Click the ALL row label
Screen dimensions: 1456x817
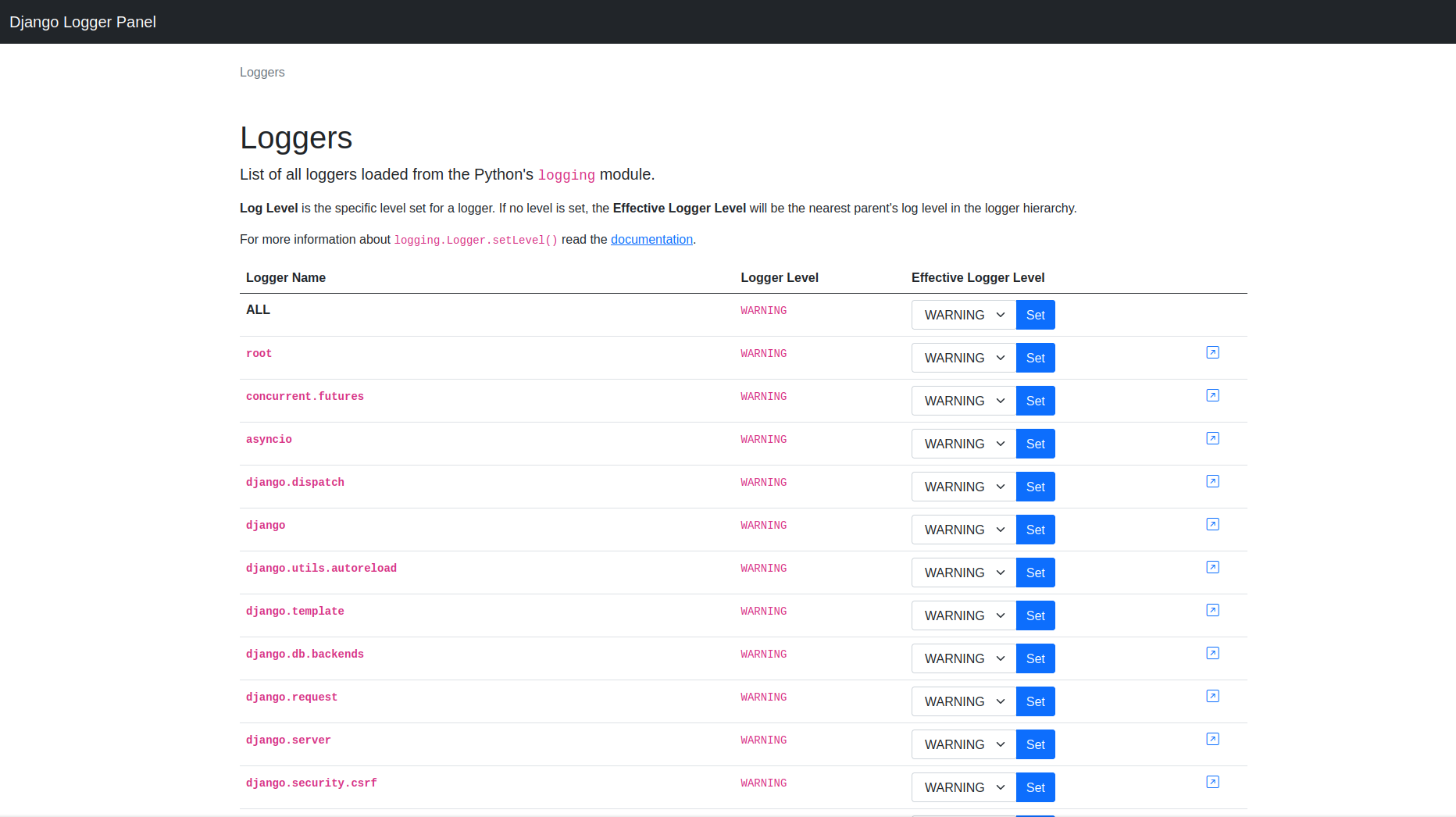[258, 309]
